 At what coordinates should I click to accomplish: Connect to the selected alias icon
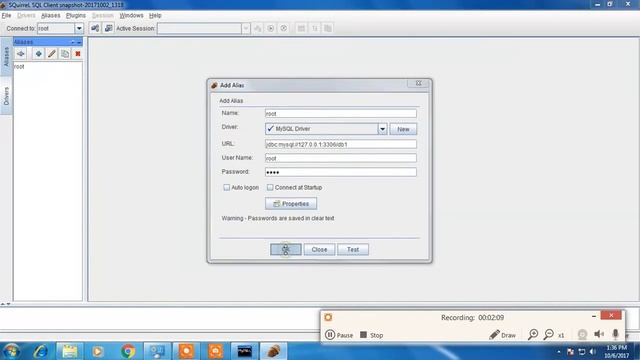tap(20, 54)
